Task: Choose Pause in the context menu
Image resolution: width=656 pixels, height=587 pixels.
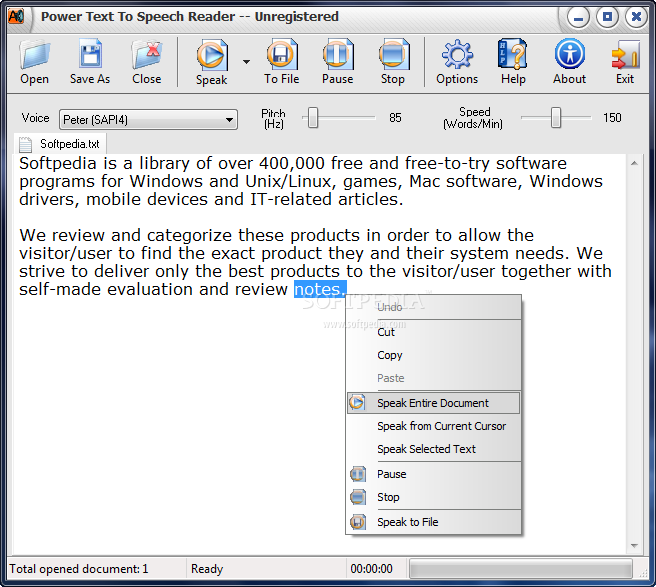Action: (x=433, y=474)
